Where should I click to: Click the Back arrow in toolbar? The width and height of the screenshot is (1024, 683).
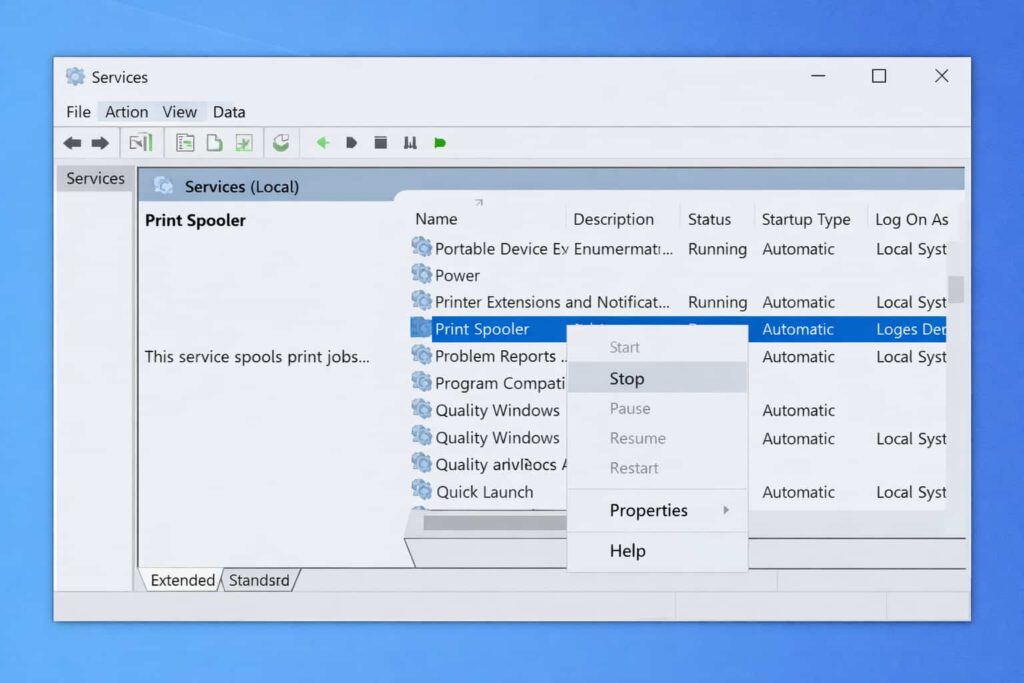coord(72,143)
